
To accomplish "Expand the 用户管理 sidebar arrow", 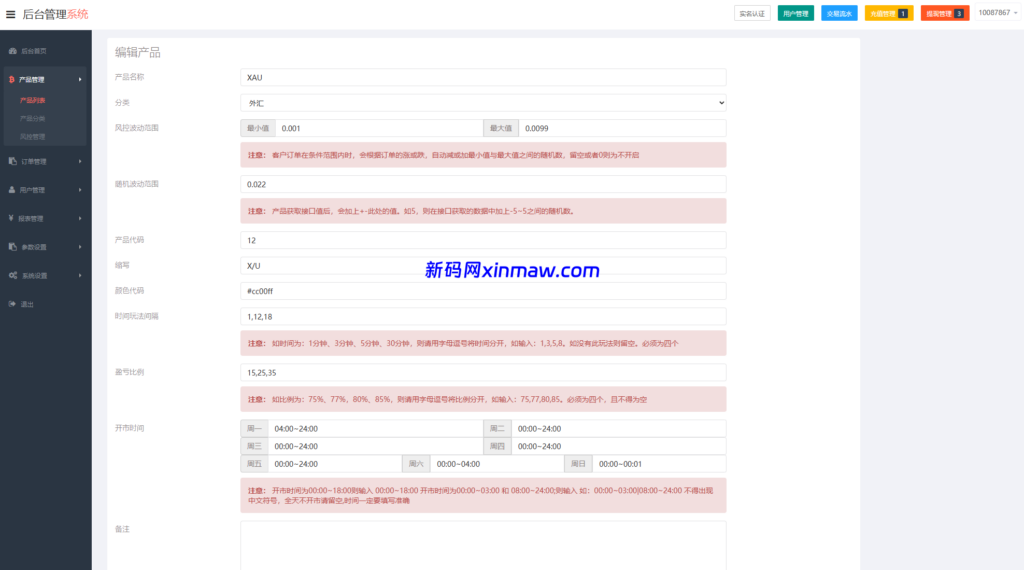I will [80, 190].
